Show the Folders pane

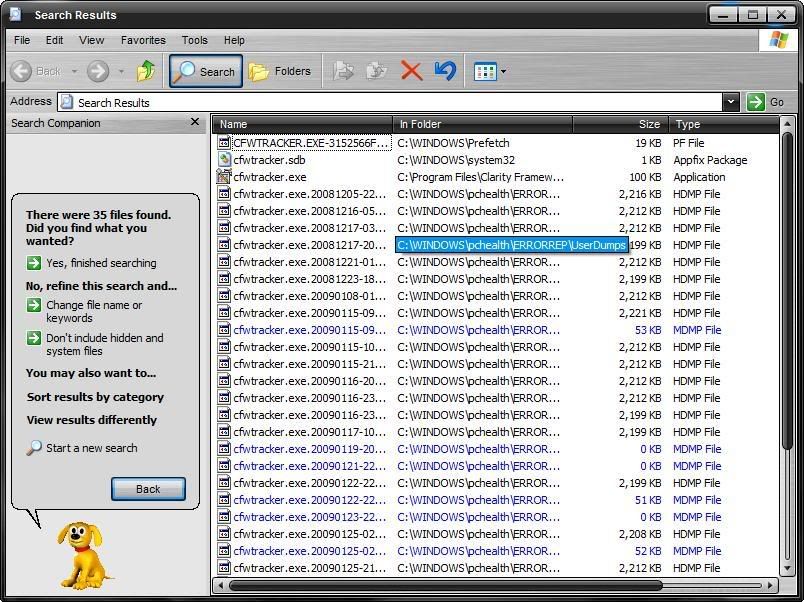[280, 71]
